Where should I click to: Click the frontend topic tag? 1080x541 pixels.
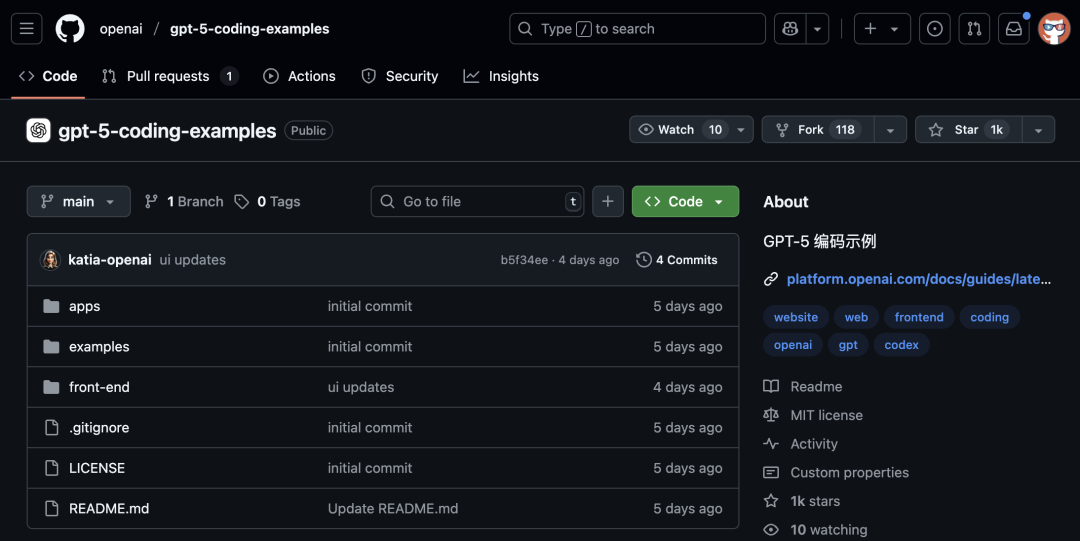pyautogui.click(x=919, y=317)
